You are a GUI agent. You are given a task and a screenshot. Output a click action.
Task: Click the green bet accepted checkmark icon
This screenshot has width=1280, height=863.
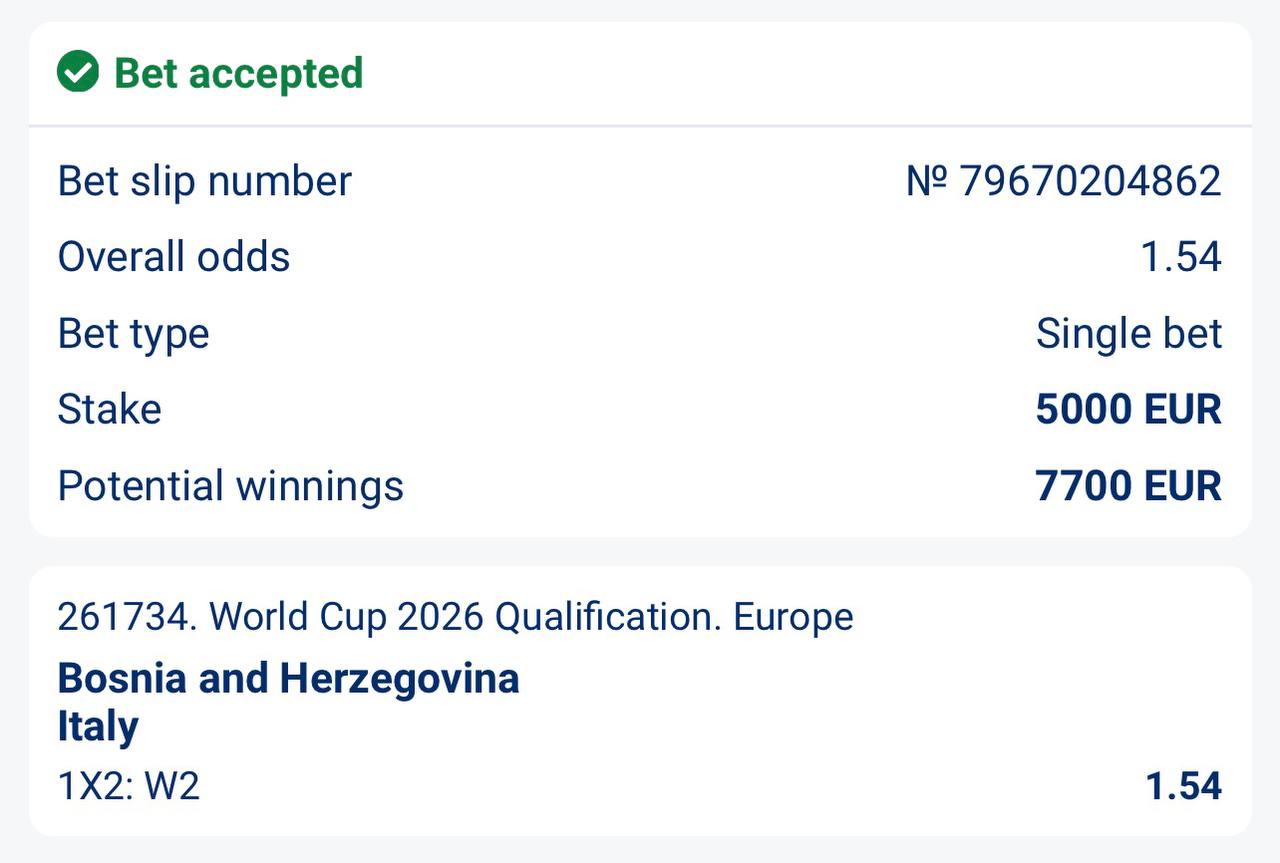(x=78, y=73)
